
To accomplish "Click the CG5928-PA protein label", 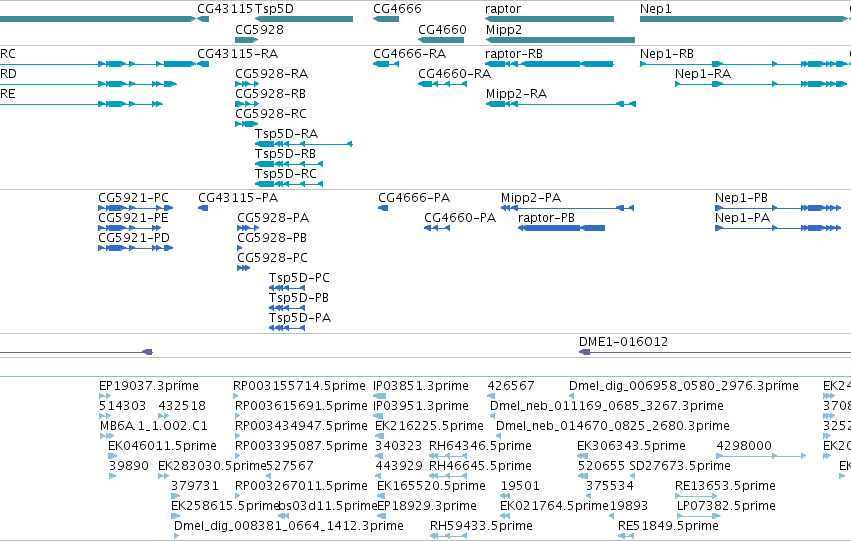I will tap(273, 218).
